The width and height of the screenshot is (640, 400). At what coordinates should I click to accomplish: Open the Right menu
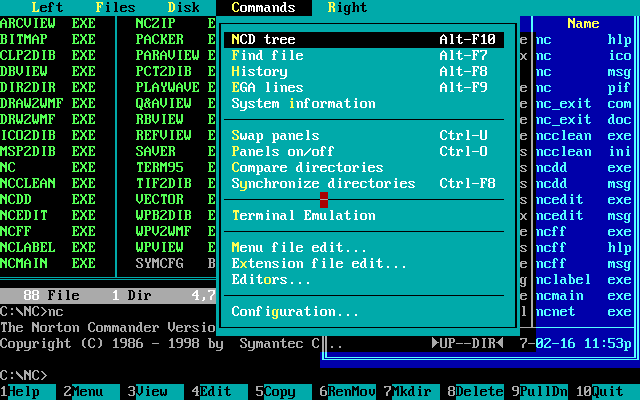347,8
